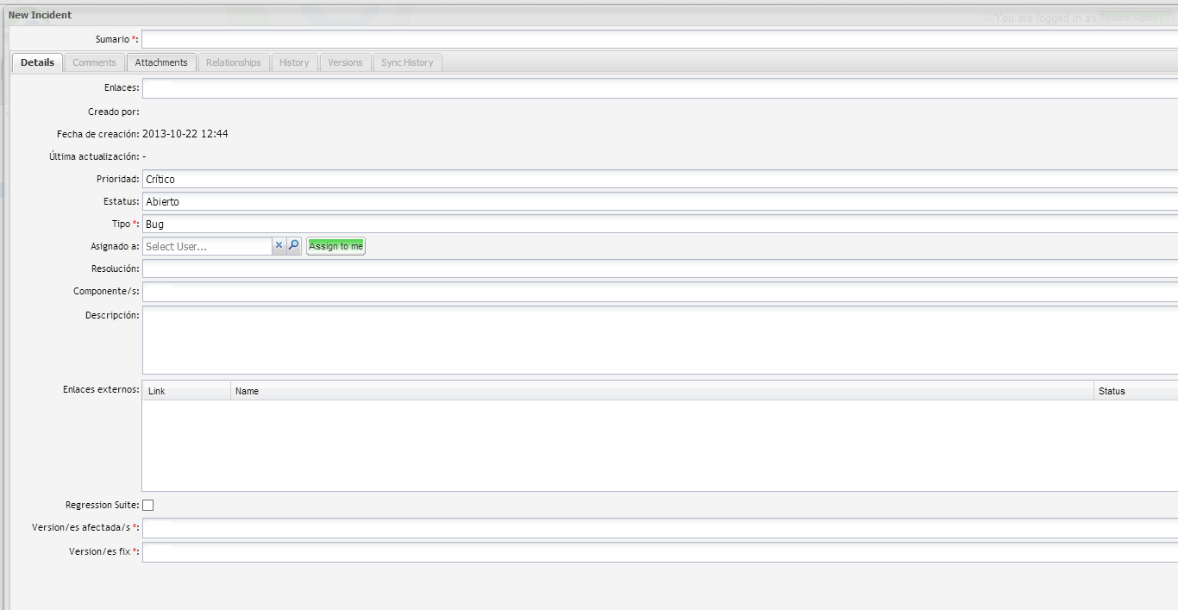
Task: Open the Estatus dropdown showing Abierto
Action: (x=660, y=202)
